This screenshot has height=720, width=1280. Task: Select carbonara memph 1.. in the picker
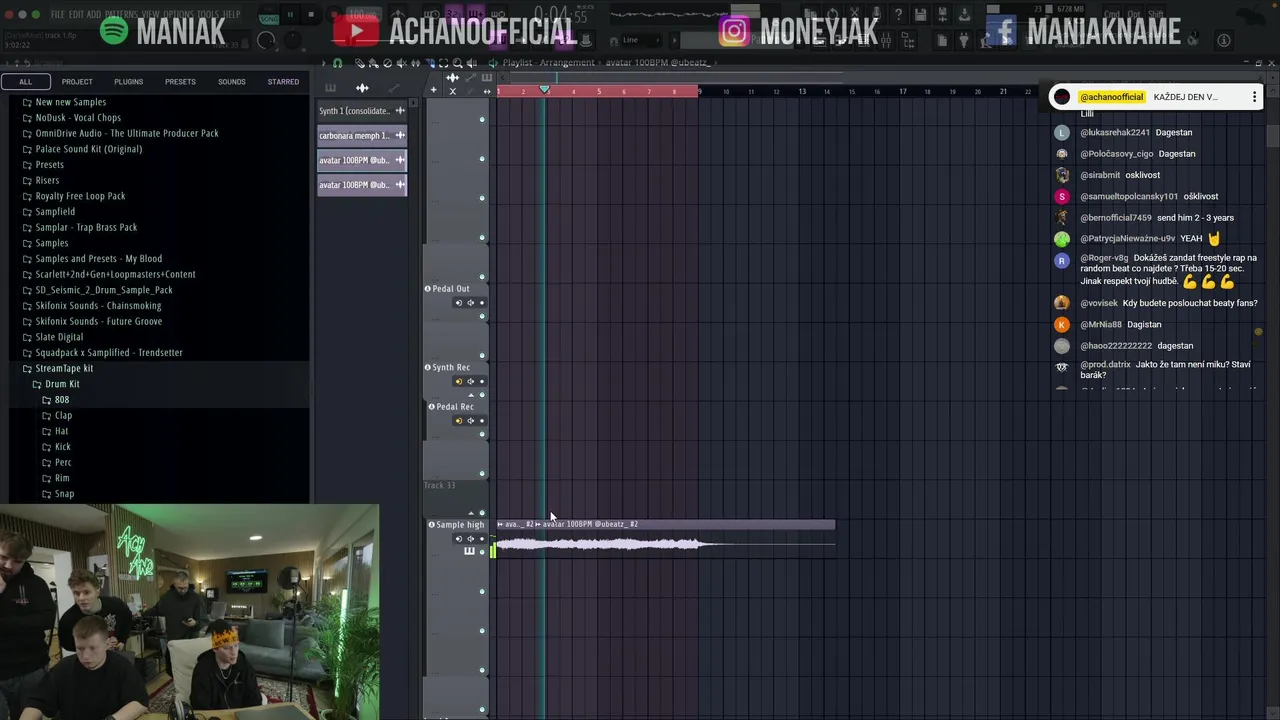click(x=362, y=135)
